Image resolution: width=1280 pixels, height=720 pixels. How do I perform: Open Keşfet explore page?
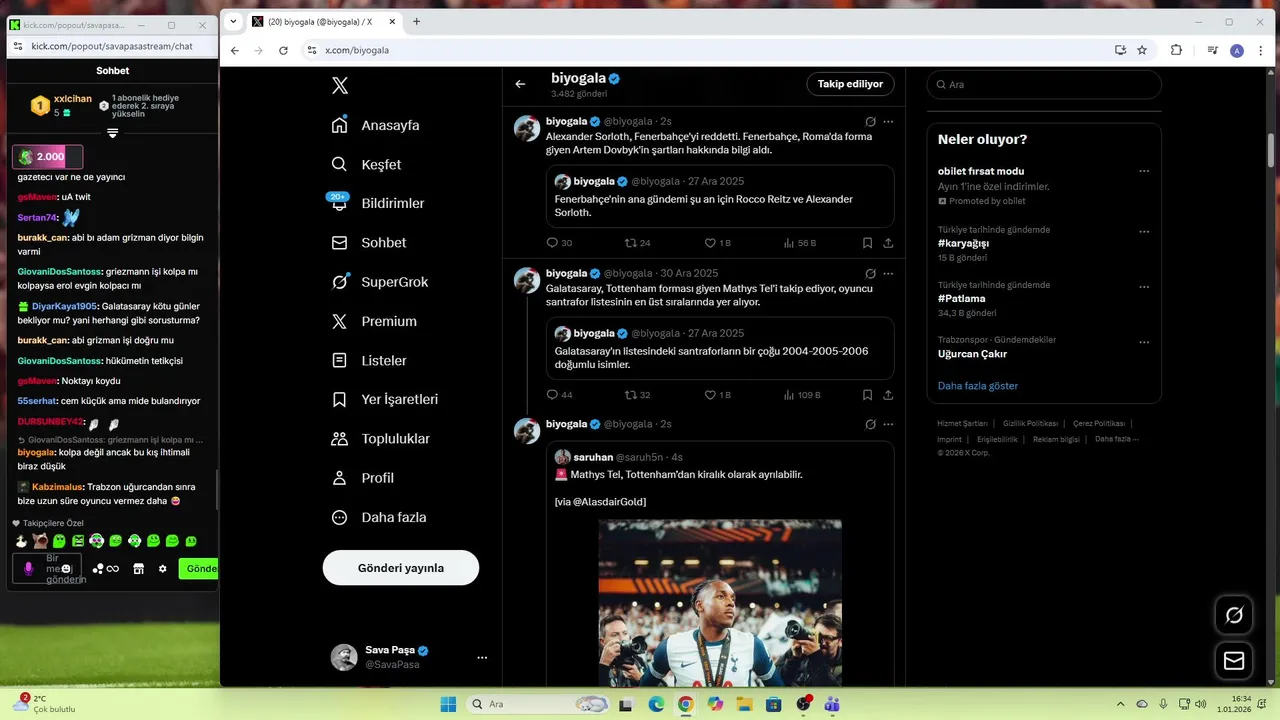click(x=366, y=164)
